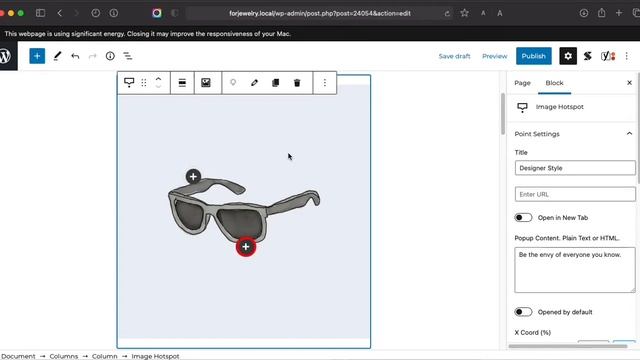The height and width of the screenshot is (360, 640).
Task: Click the sunglasses image
Action: click(x=244, y=212)
